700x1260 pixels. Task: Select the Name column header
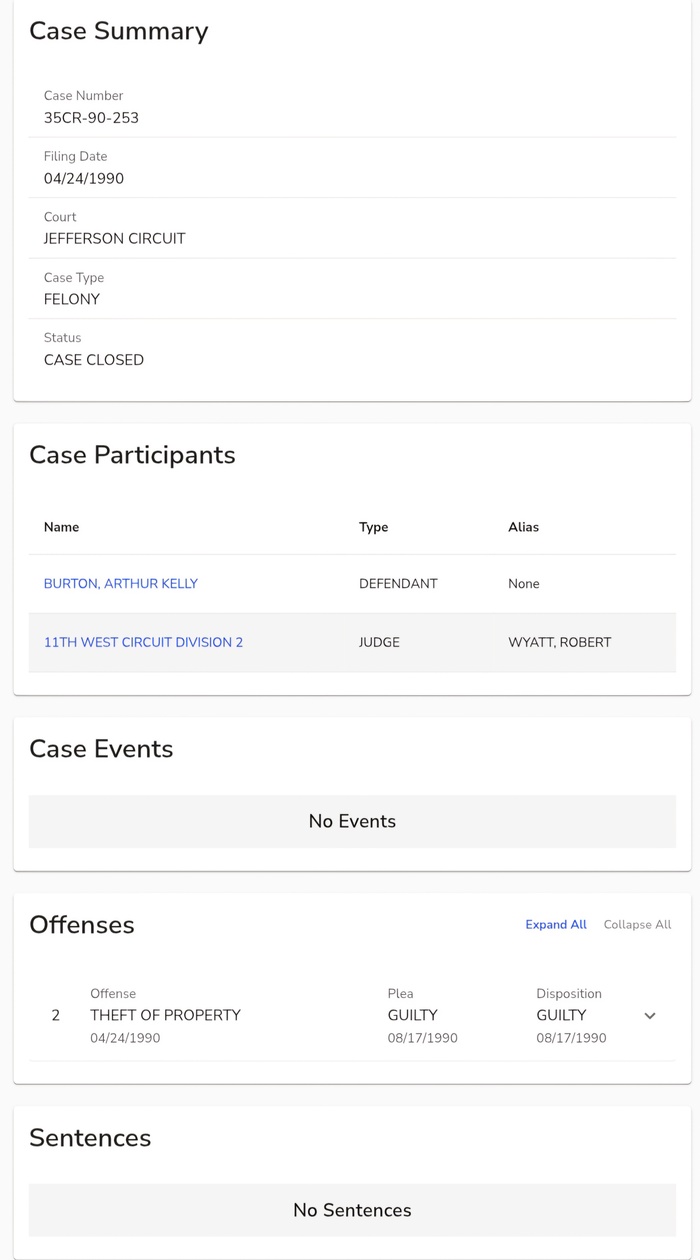pos(61,527)
